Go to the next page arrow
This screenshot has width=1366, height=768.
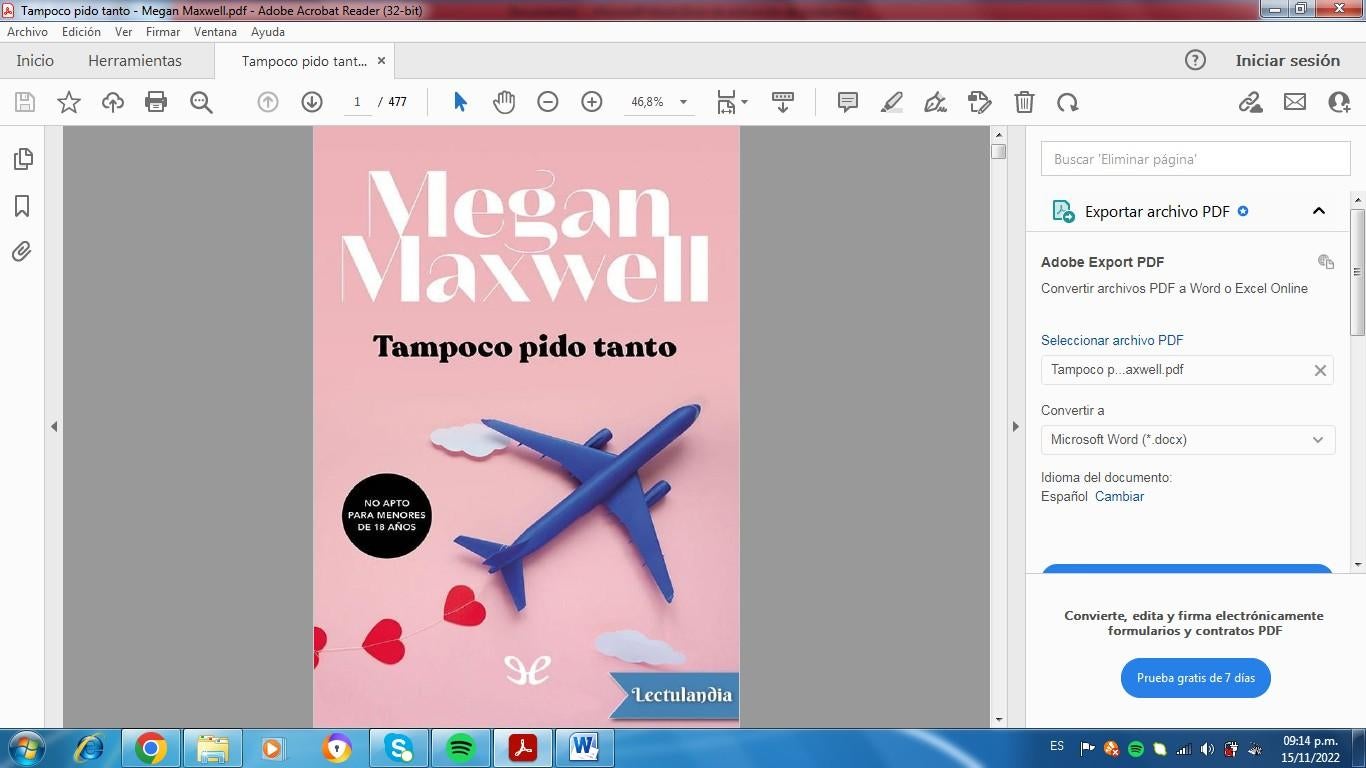(312, 102)
